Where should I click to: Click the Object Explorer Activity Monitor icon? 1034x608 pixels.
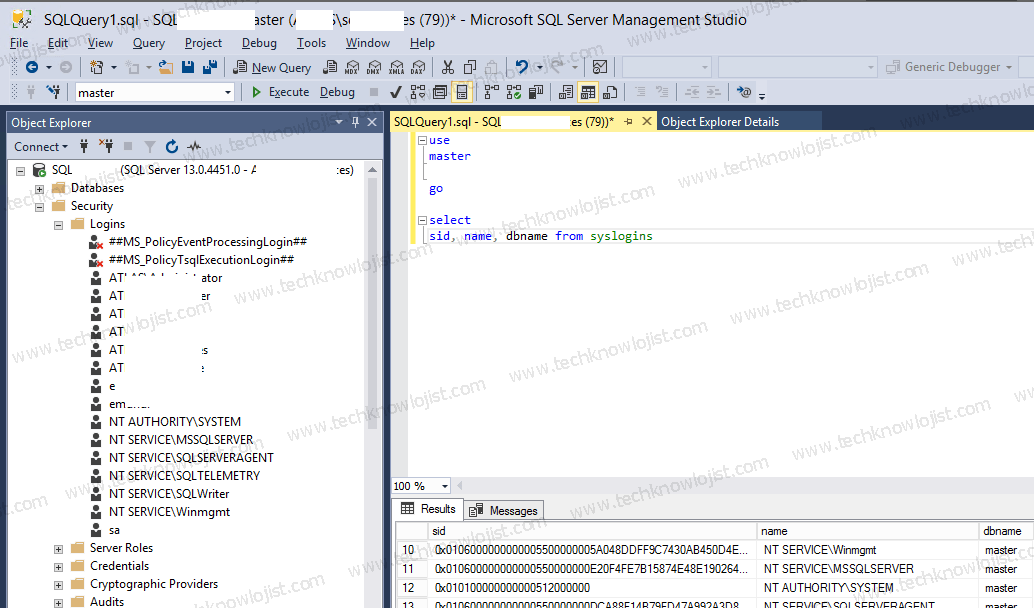click(194, 146)
